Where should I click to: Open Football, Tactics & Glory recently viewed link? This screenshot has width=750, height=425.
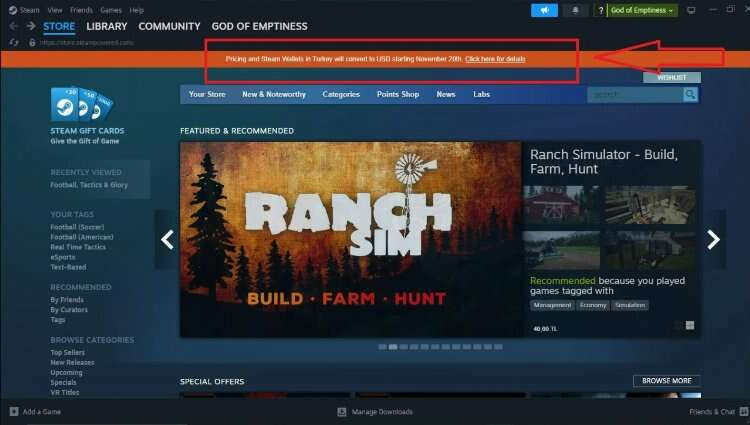click(89, 185)
